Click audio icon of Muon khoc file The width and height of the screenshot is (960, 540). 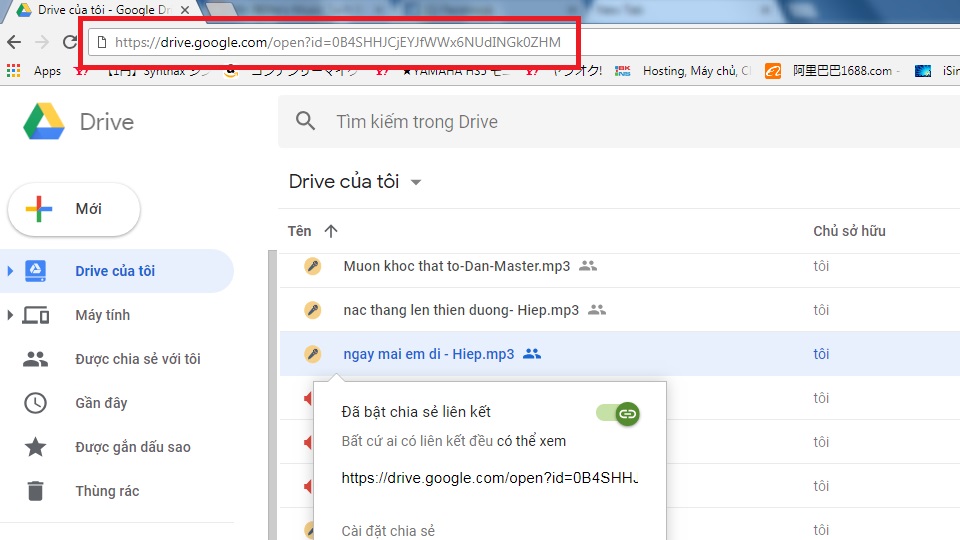pyautogui.click(x=313, y=266)
